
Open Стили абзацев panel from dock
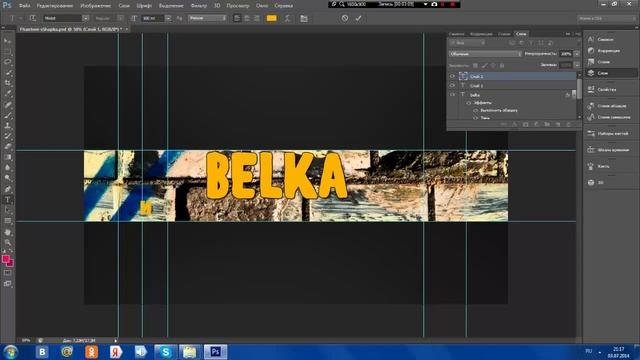coord(611,106)
